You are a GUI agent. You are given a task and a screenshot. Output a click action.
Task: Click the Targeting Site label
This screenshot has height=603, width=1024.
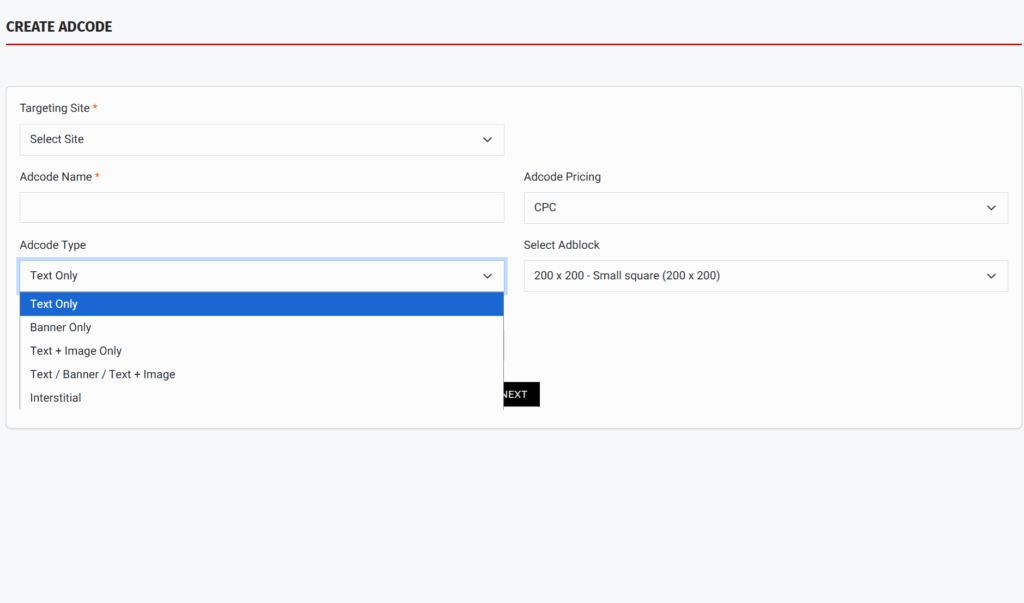(55, 108)
